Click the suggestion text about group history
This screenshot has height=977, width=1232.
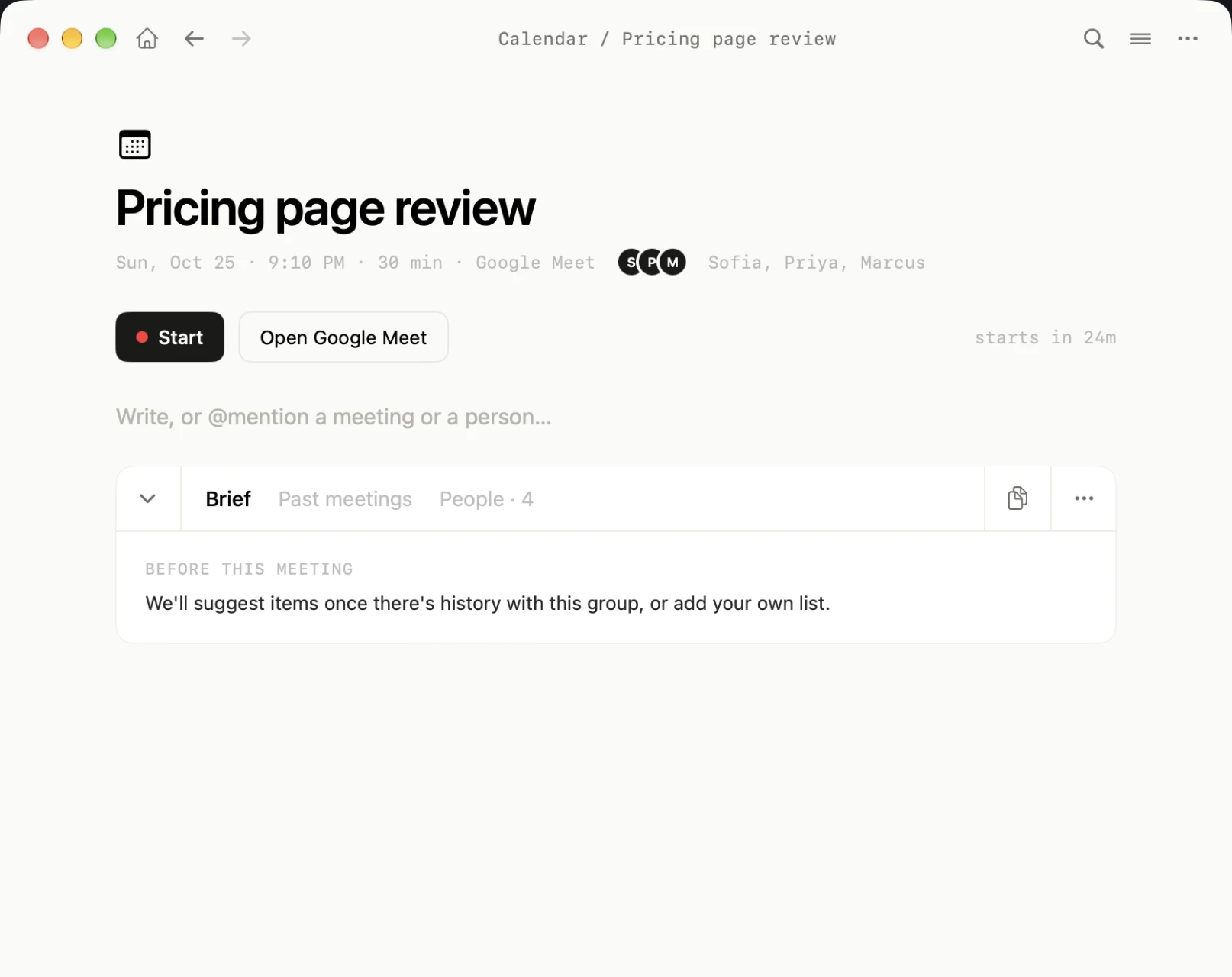coord(488,603)
